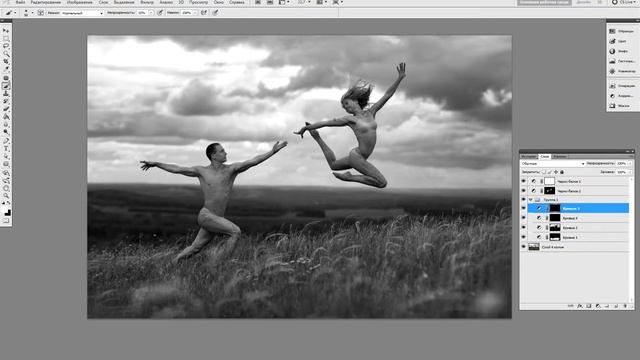Switch to the Слои tab
This screenshot has width=640, height=360.
[x=544, y=156]
